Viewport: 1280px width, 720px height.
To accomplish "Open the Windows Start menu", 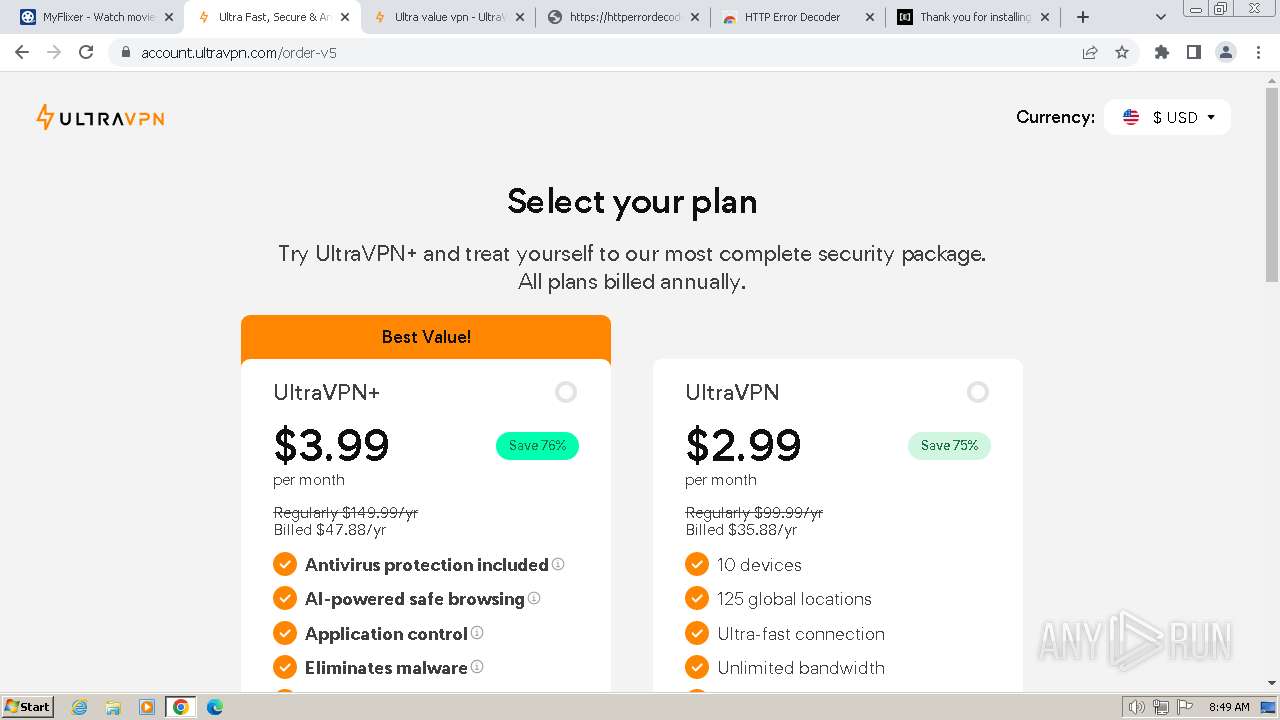I will coord(28,707).
